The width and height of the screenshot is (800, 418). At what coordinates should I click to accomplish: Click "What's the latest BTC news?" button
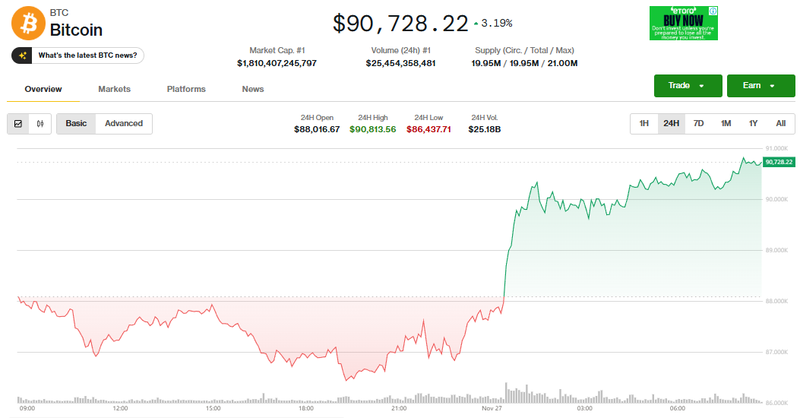tap(80, 55)
